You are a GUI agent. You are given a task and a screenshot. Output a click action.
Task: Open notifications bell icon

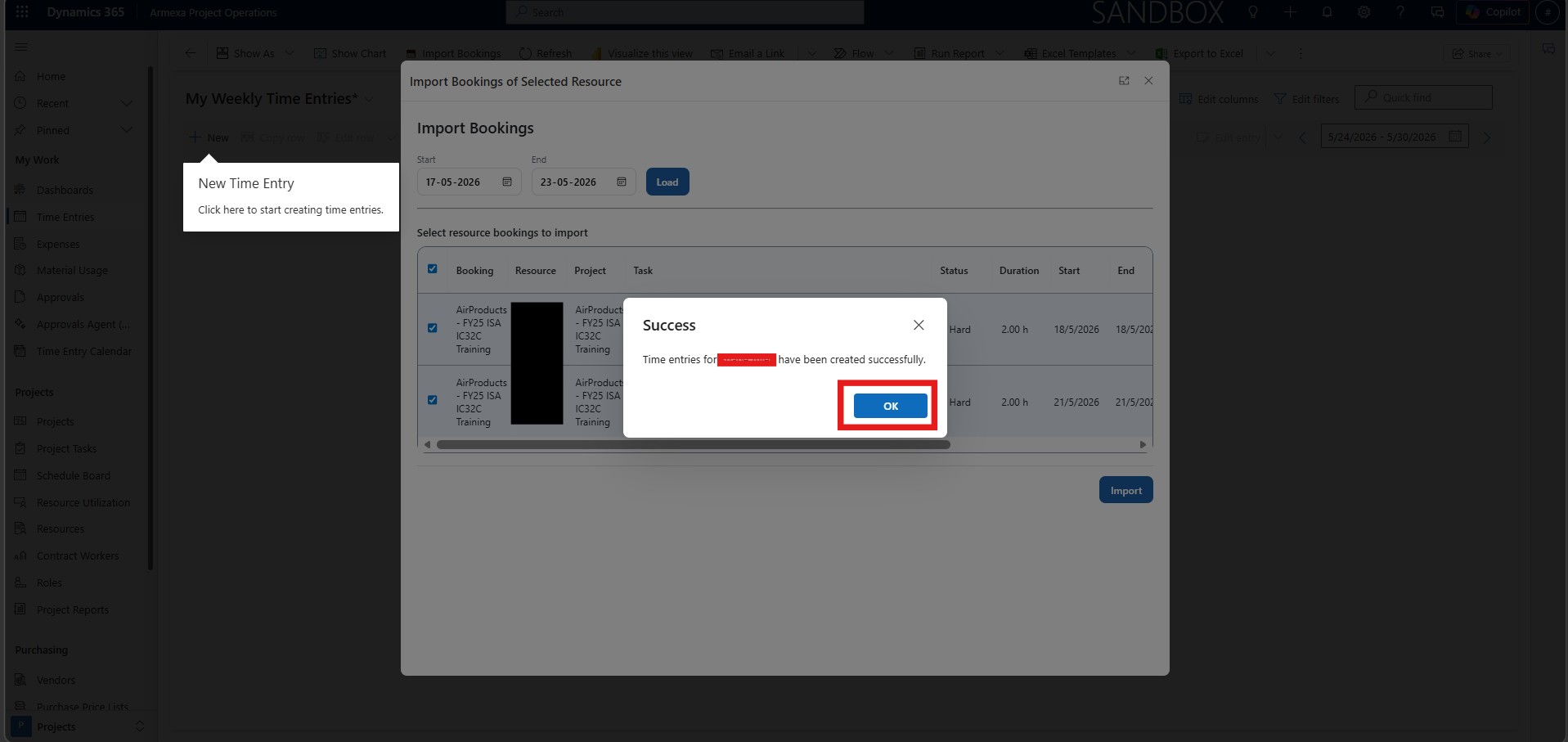(x=1327, y=12)
